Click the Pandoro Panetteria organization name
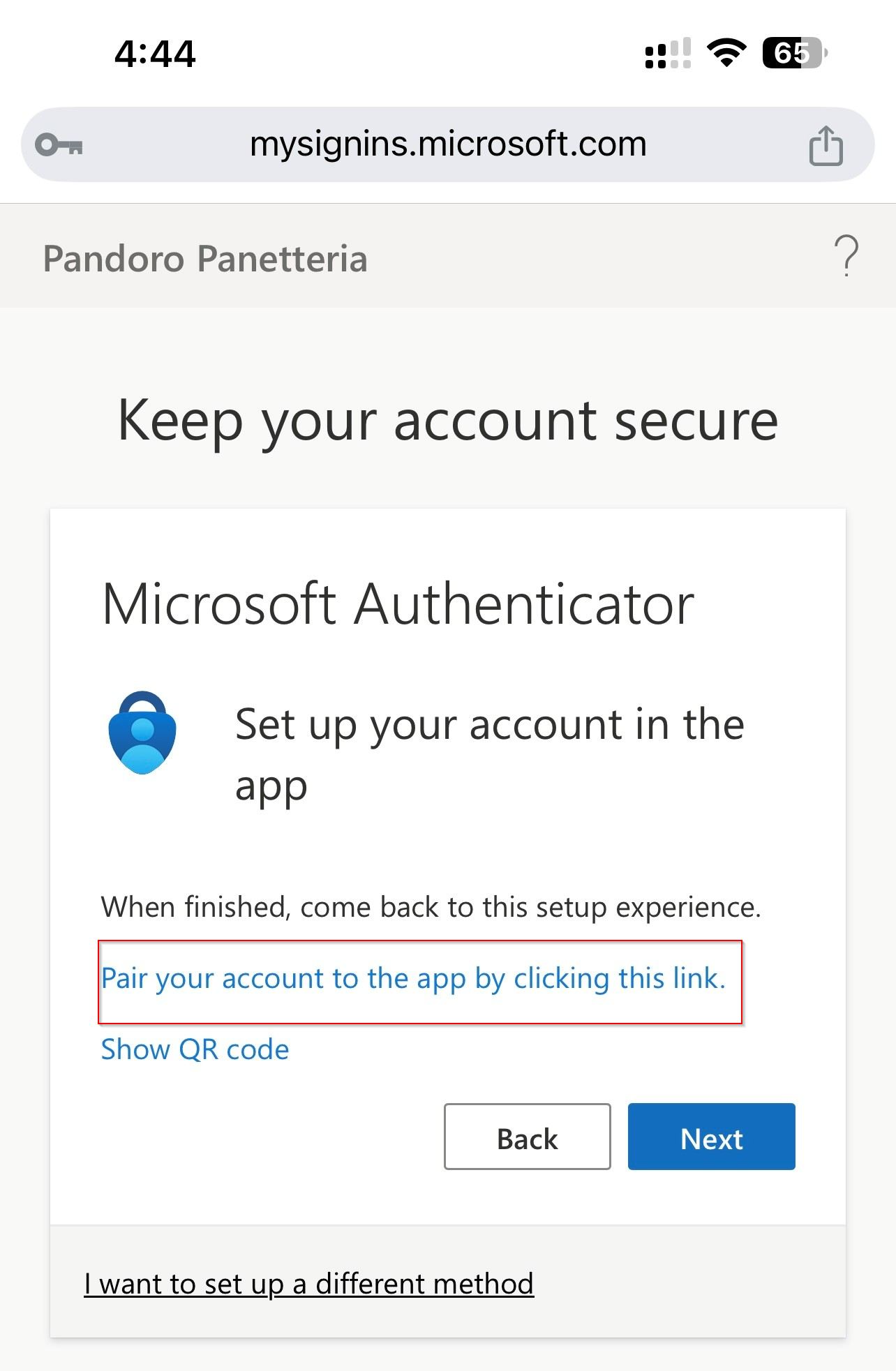896x1371 pixels. pos(205,259)
